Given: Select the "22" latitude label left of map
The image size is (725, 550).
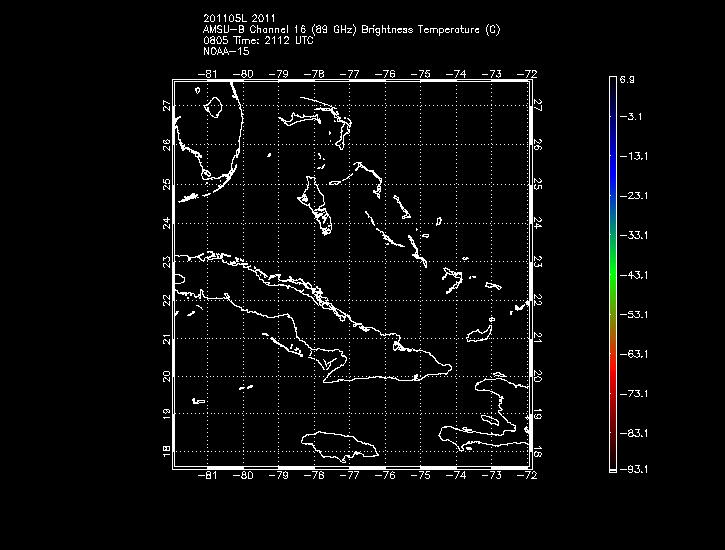Looking at the screenshot, I should coord(166,300).
